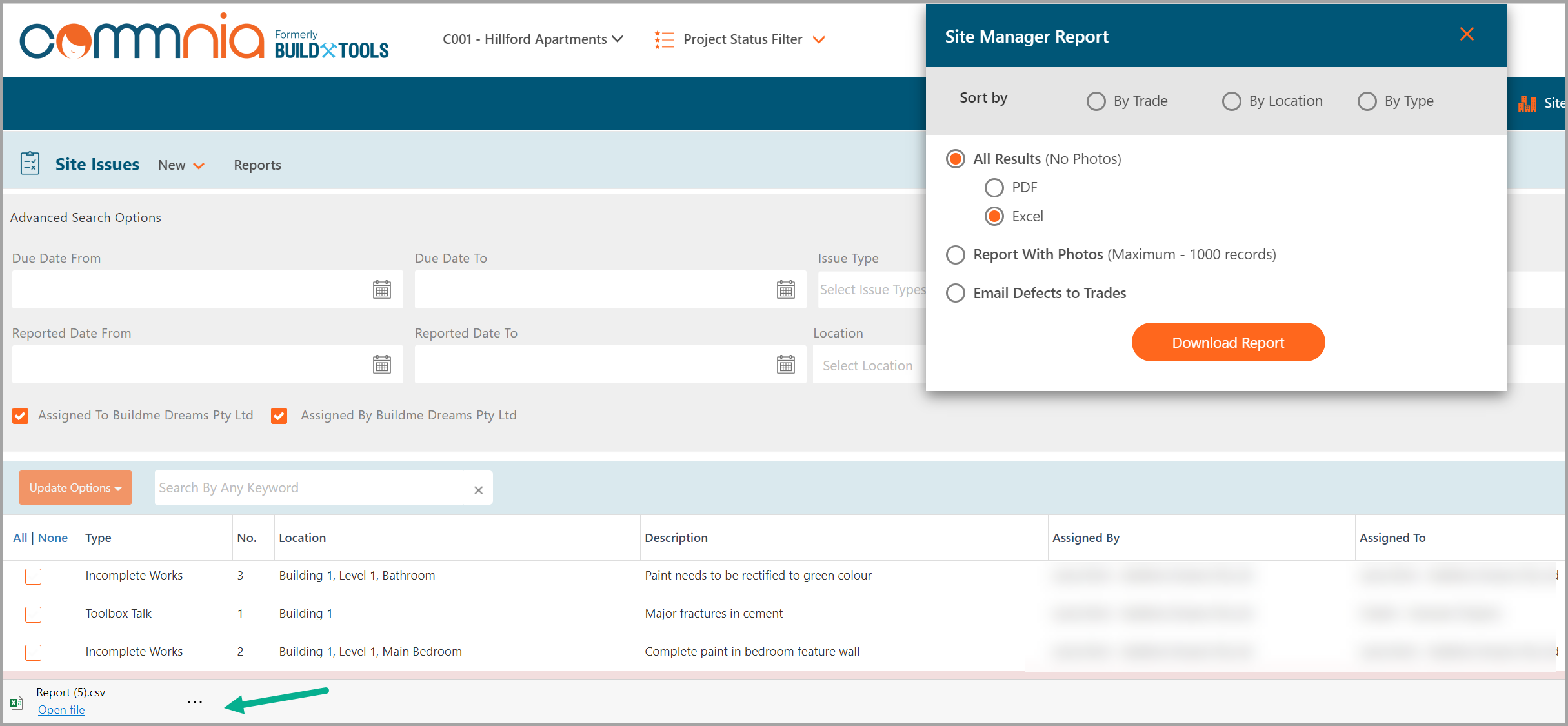Uncheck Assigned To Buildme Dreams Pty Ltd
1568x726 pixels.
20,415
